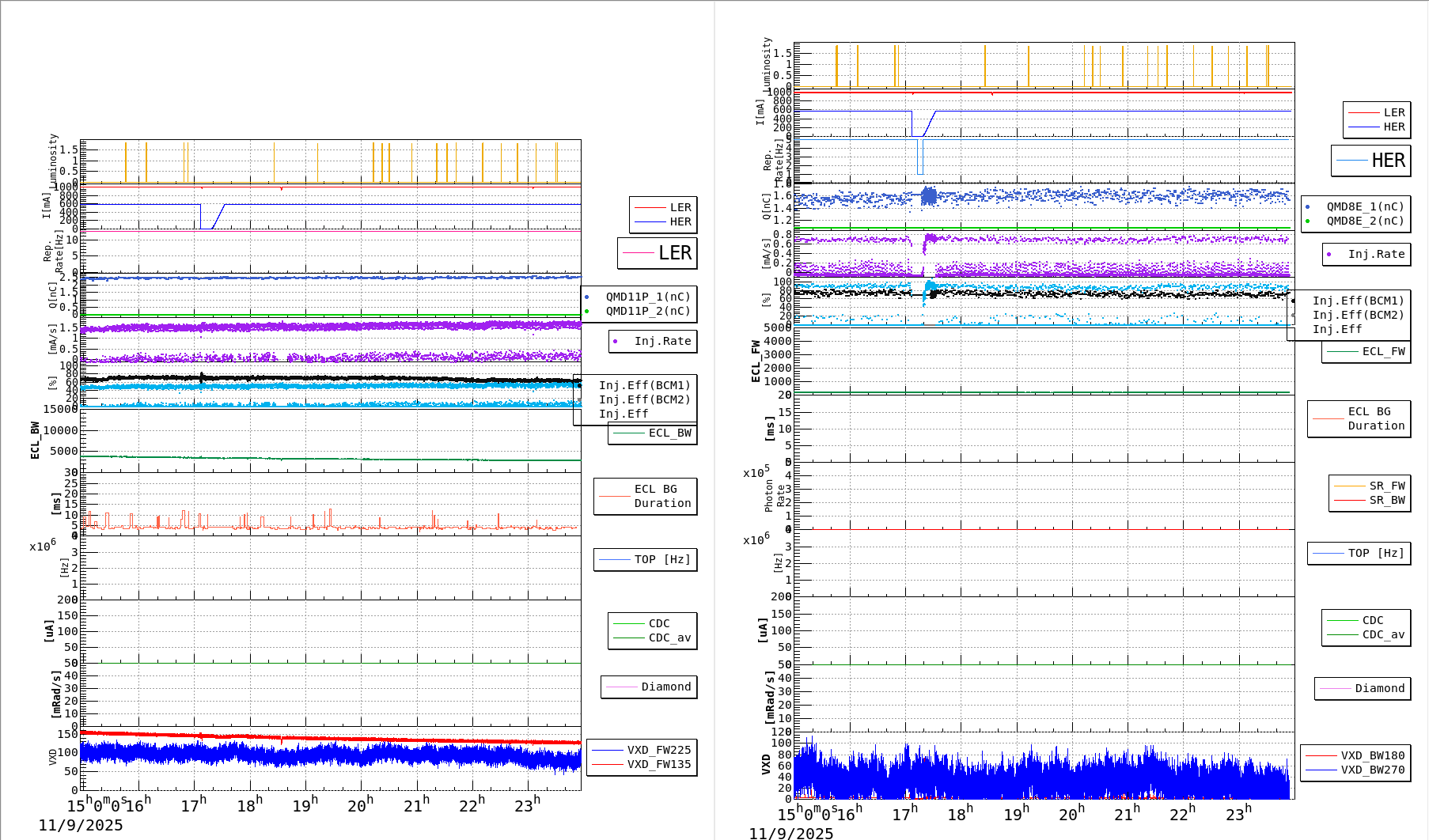
Task: Click the ECL_FW legend label
Action: [1383, 351]
